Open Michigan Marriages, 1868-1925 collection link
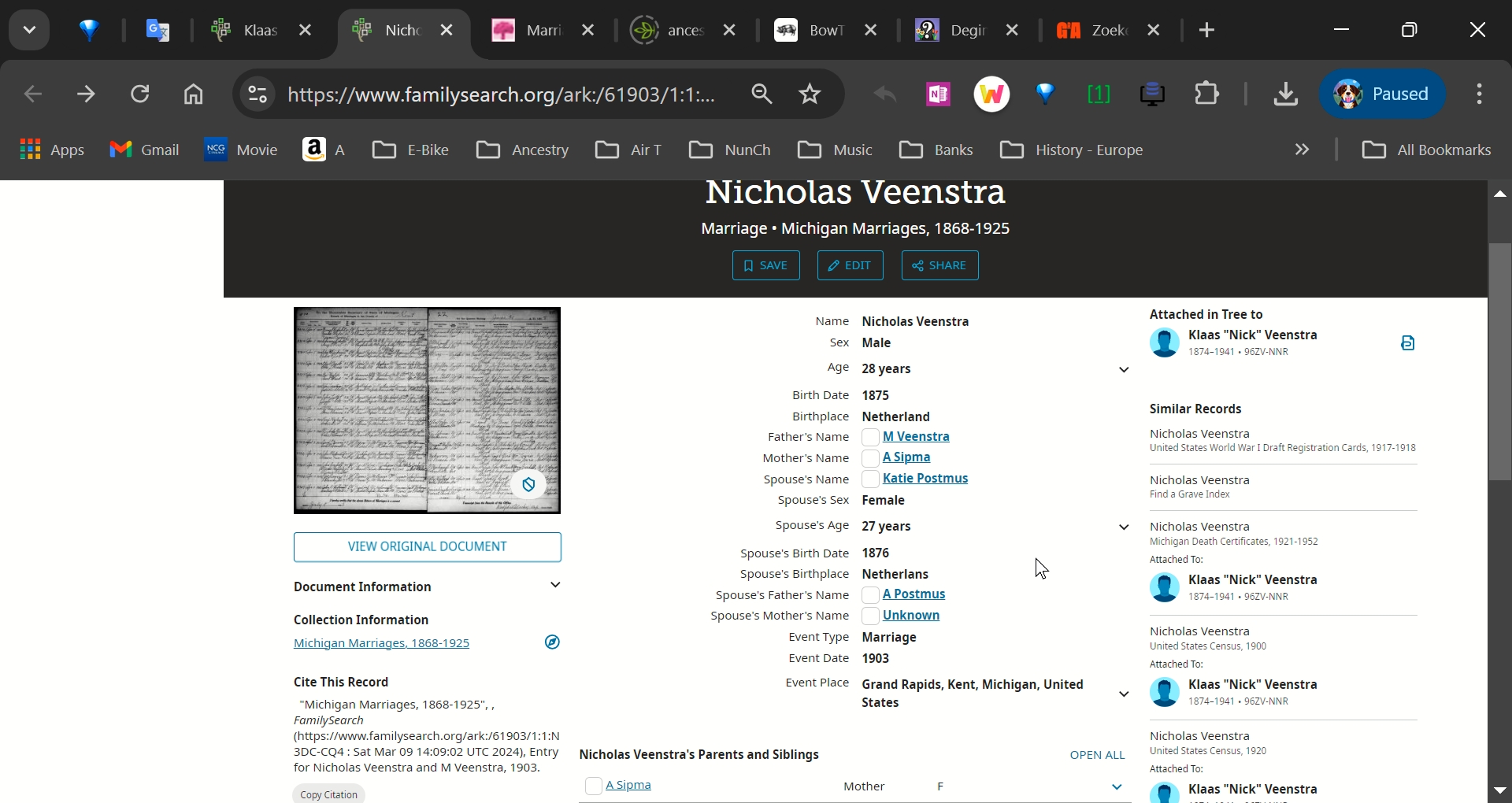1512x803 pixels. pos(381,644)
